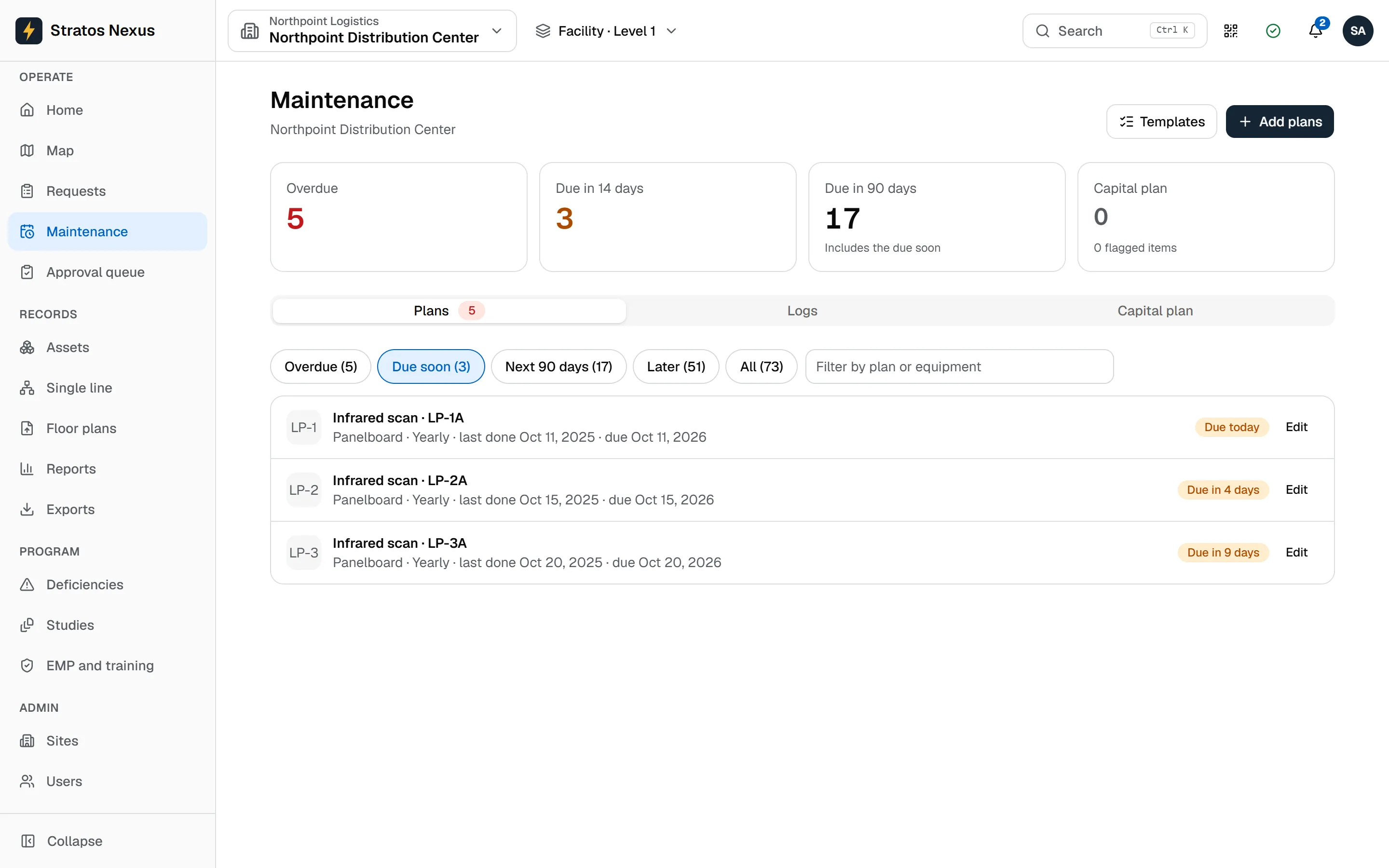Click the Due today badge

(1232, 427)
